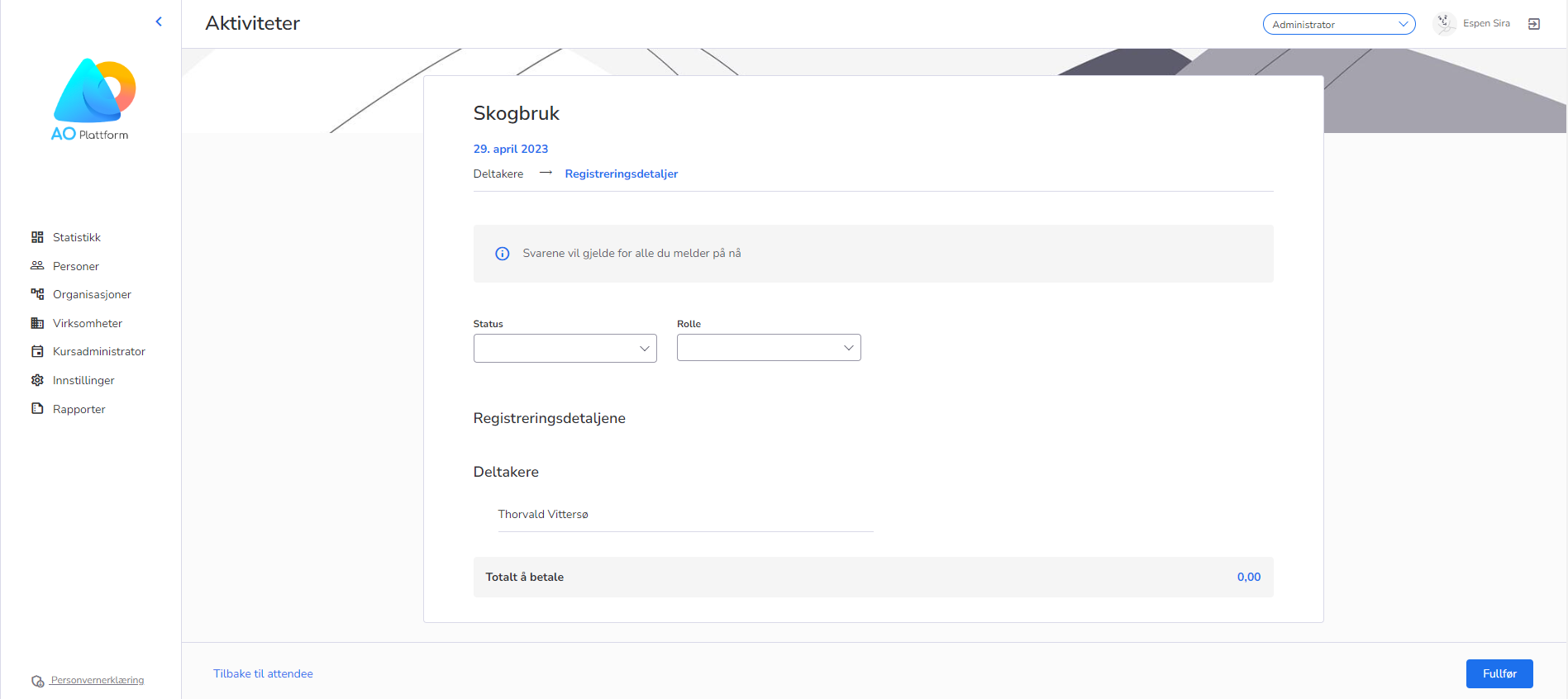
Task: Navigate to Innstillinger
Action: (x=83, y=380)
